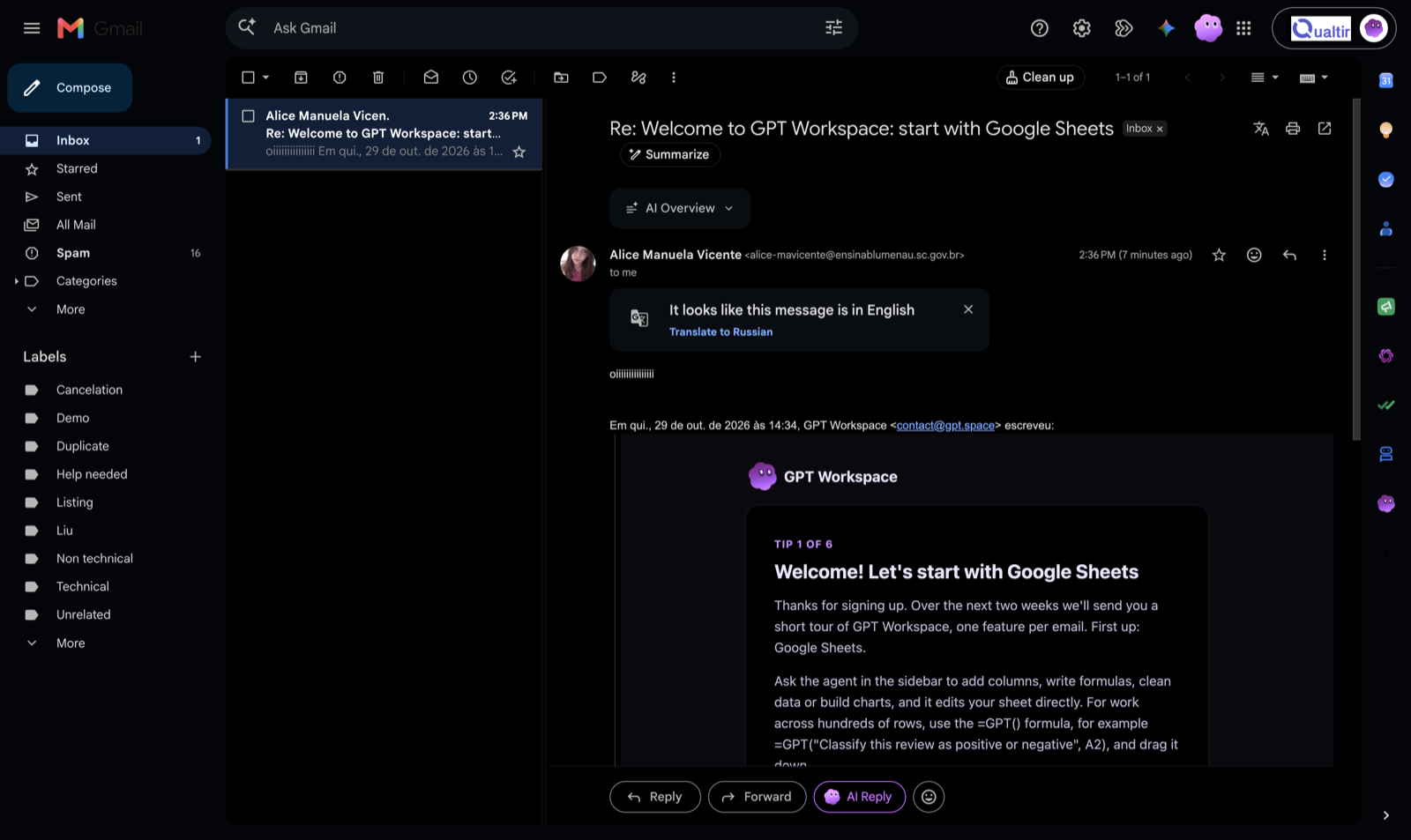
Task: Expand the AI Overview dropdown
Action: 680,208
